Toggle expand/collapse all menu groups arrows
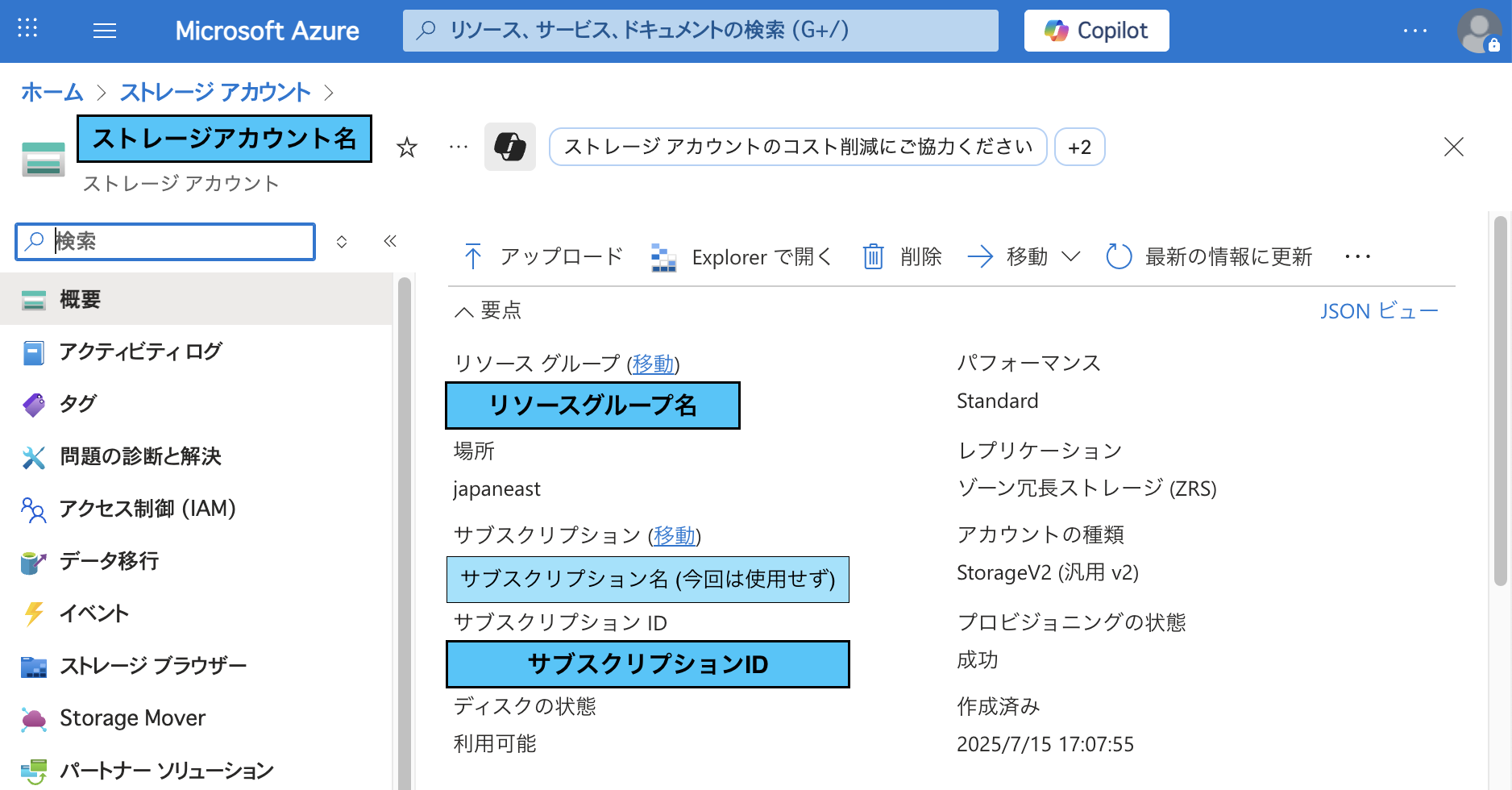The image size is (1512, 790). 342,242
